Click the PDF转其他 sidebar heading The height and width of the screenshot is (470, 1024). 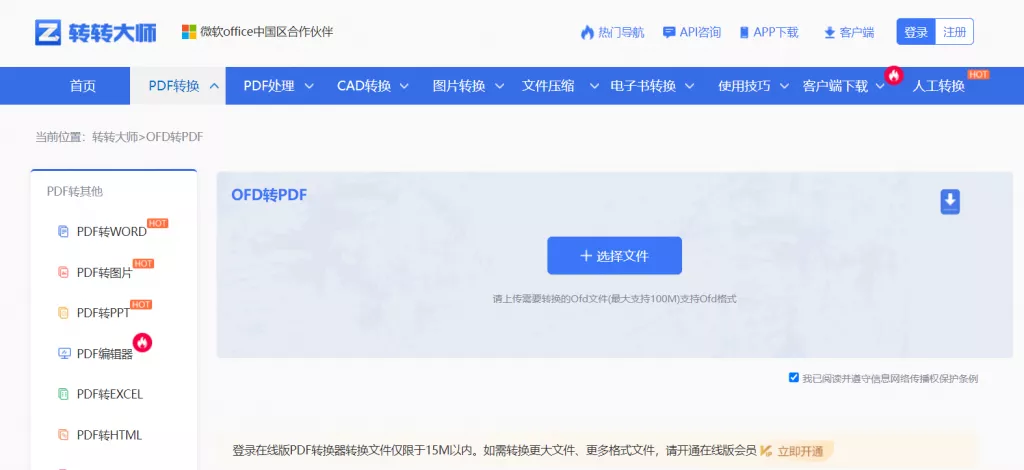click(x=74, y=191)
